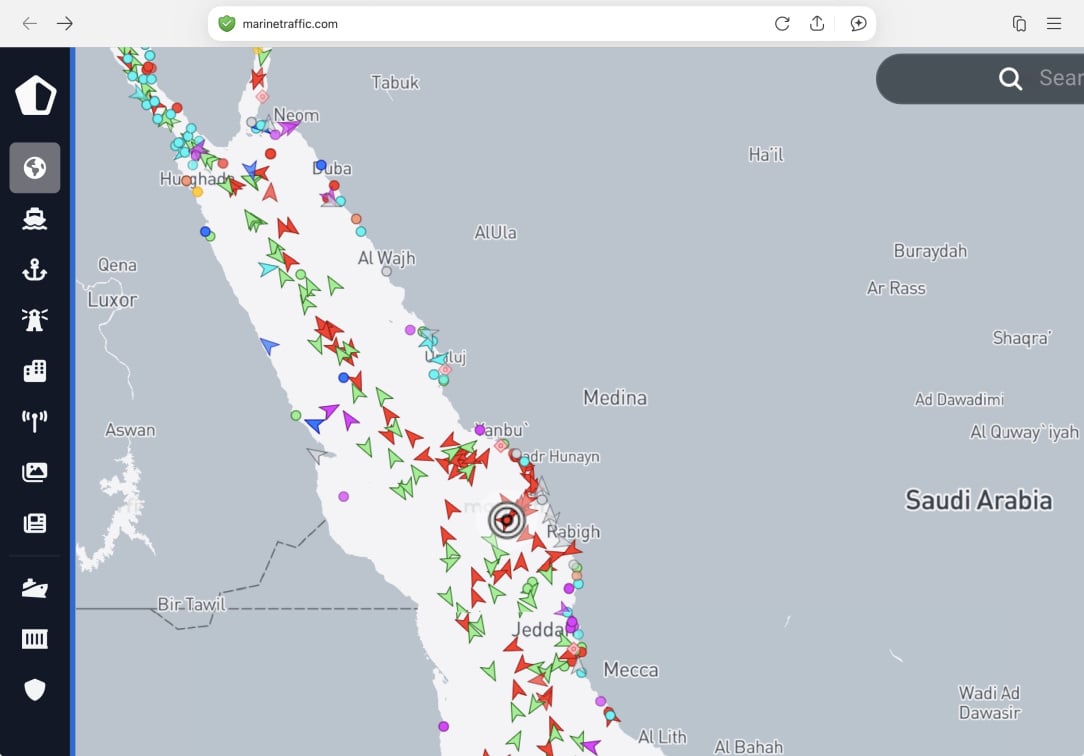The width and height of the screenshot is (1084, 756).
Task: Click the Tabuk map label
Action: click(395, 82)
